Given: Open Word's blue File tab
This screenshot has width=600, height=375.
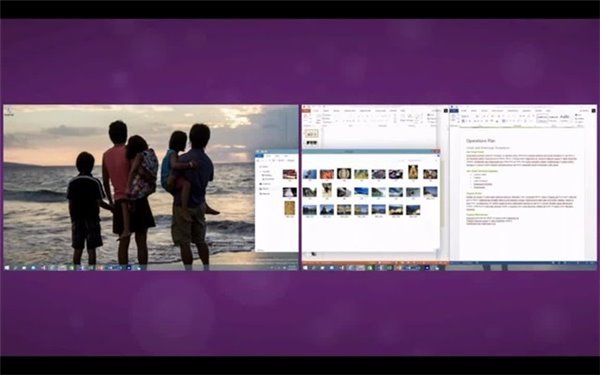Looking at the screenshot, I should [x=454, y=111].
